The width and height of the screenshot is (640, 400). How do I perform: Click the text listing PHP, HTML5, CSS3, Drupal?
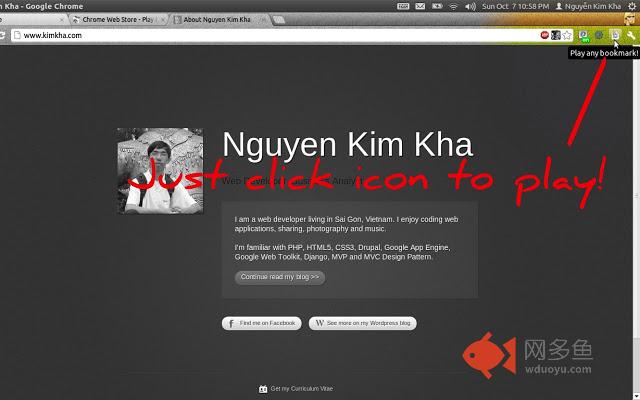[342, 252]
